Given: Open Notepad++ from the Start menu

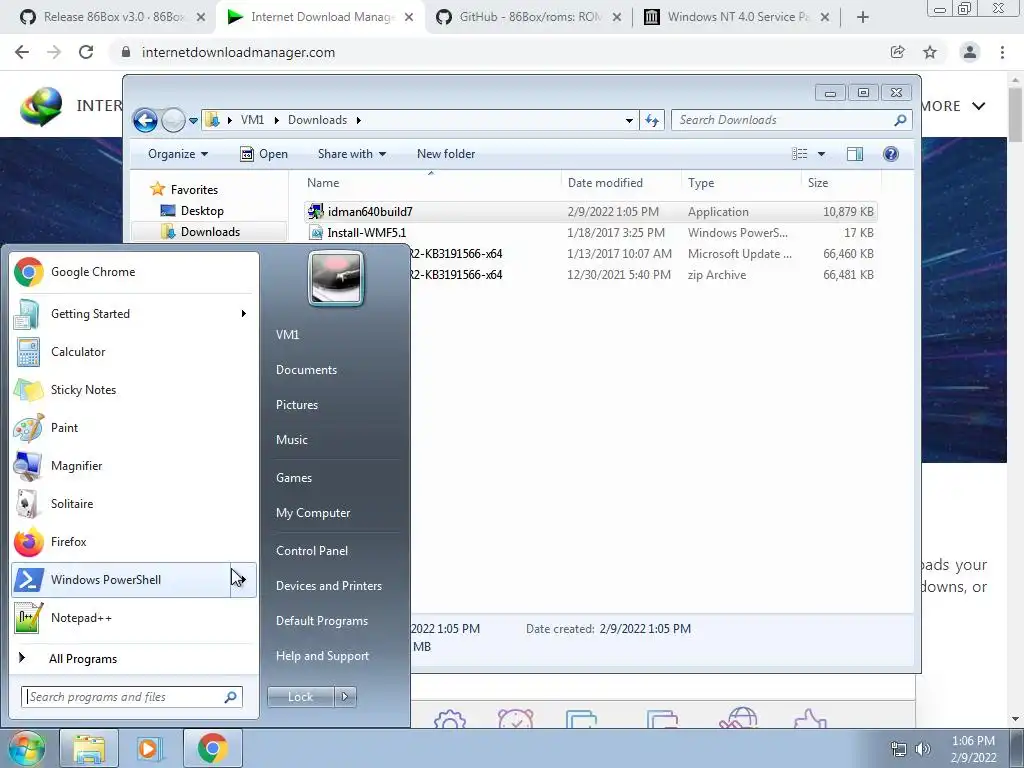Looking at the screenshot, I should [134, 618].
